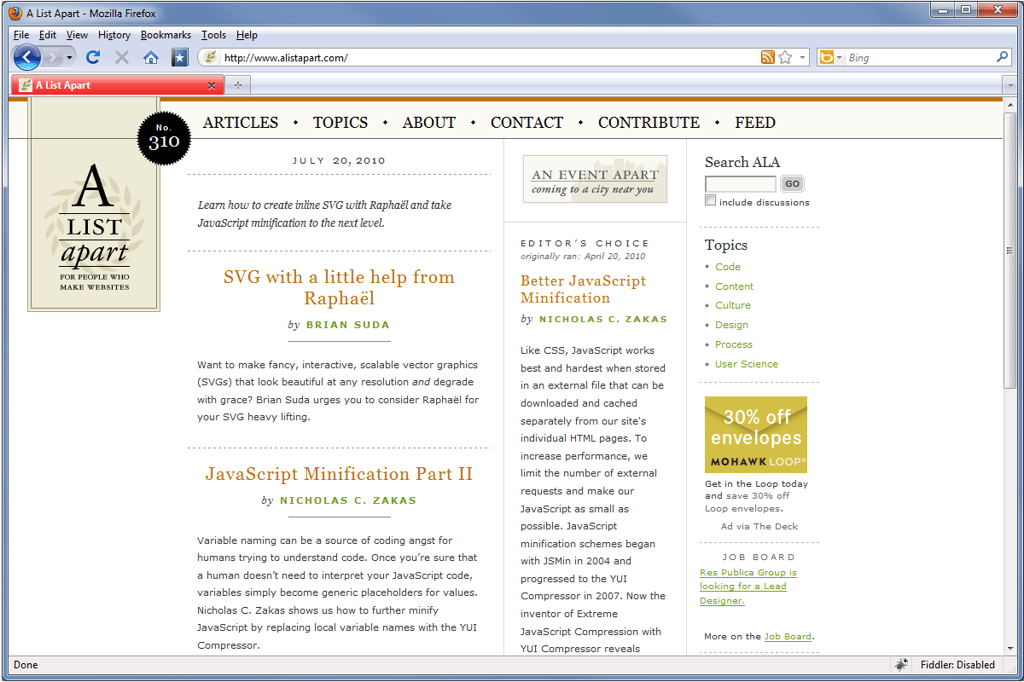Open the User Science topic

pos(746,365)
